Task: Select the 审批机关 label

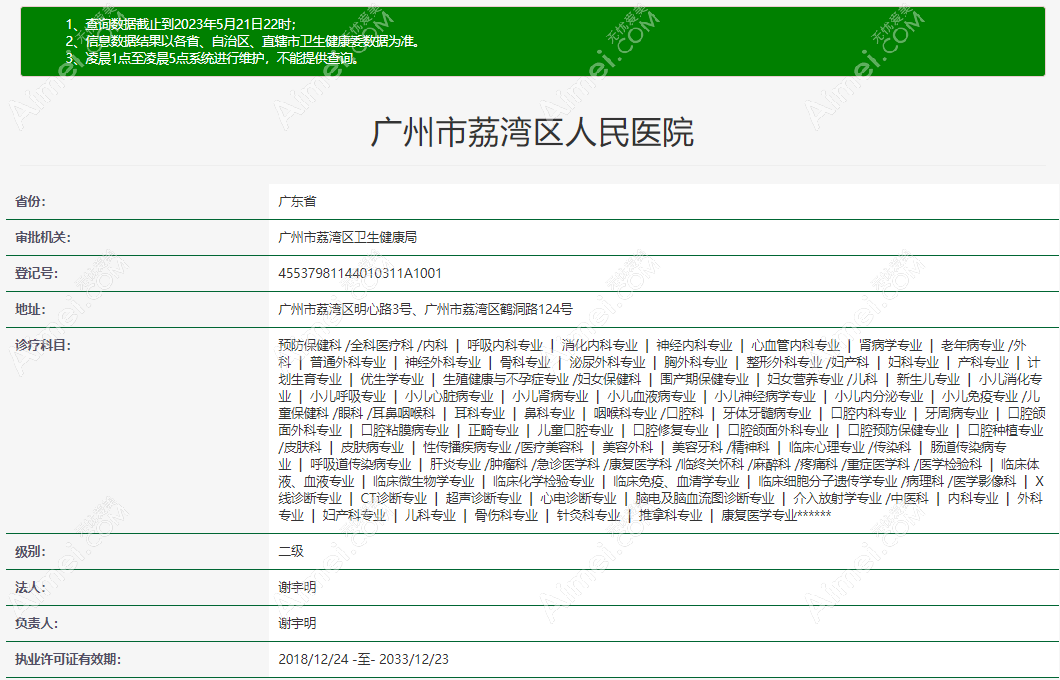Action: pos(43,237)
